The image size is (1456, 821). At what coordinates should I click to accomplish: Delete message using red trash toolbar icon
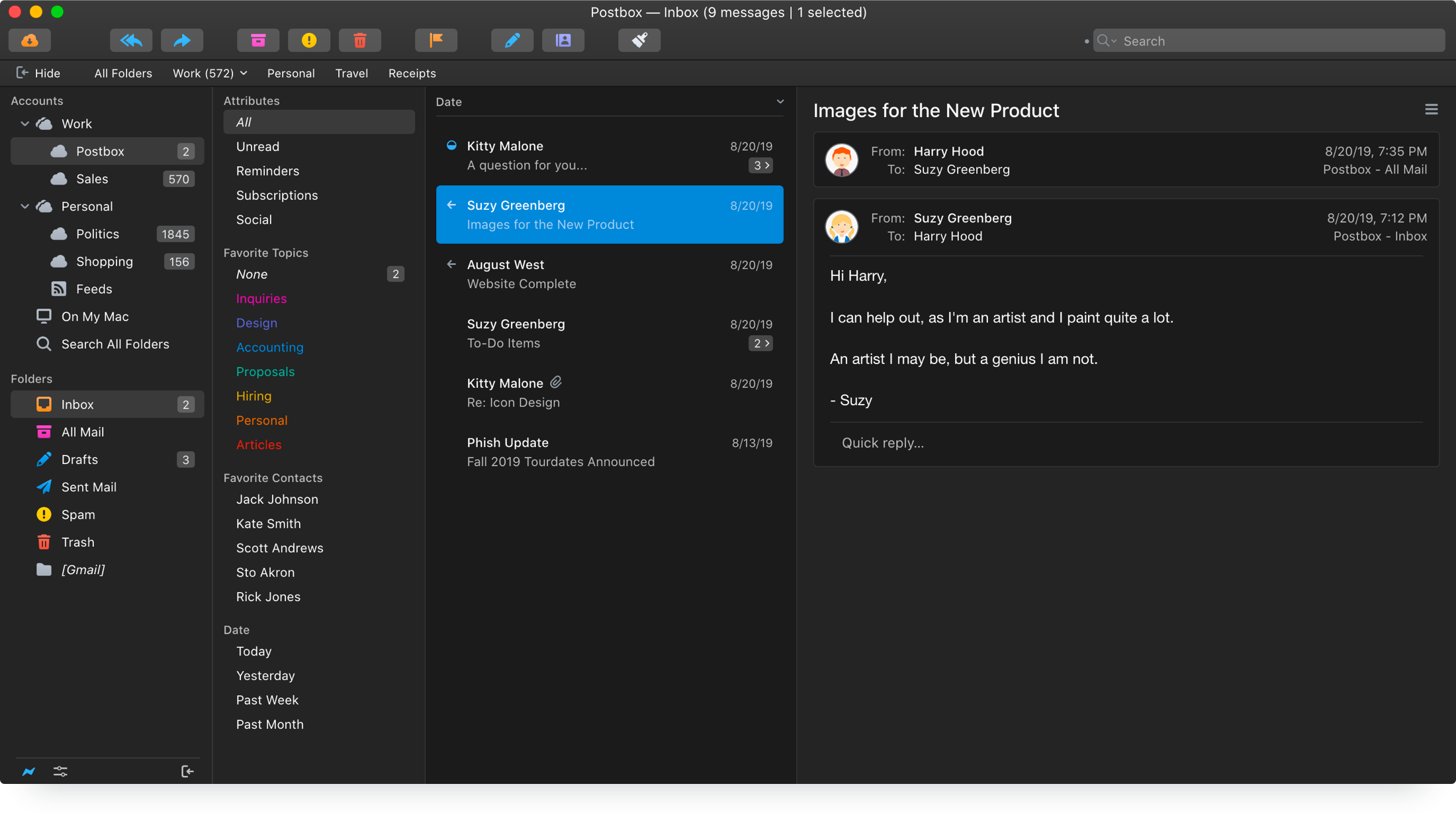click(x=360, y=40)
